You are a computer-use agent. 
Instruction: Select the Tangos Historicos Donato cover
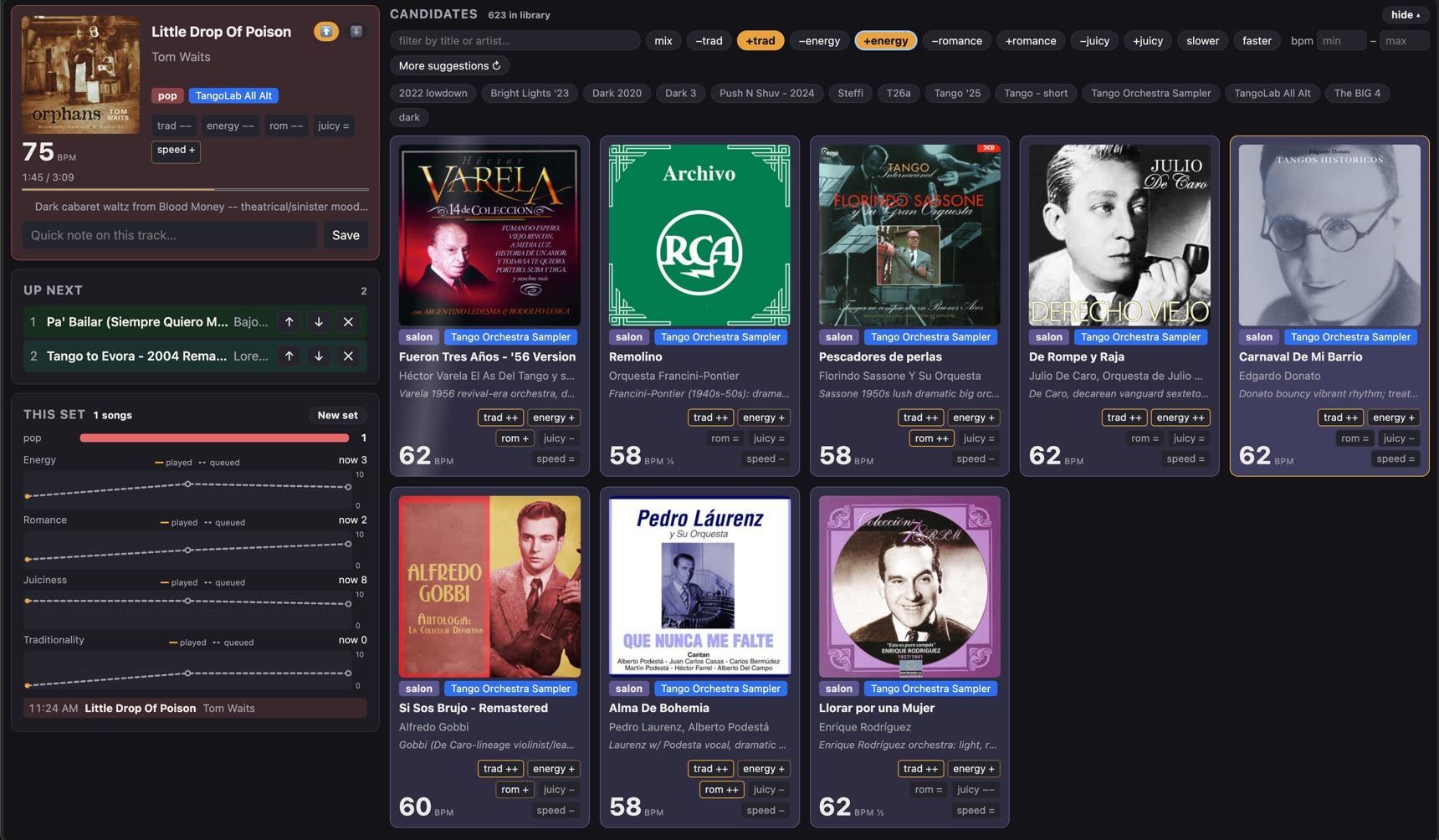tap(1329, 235)
